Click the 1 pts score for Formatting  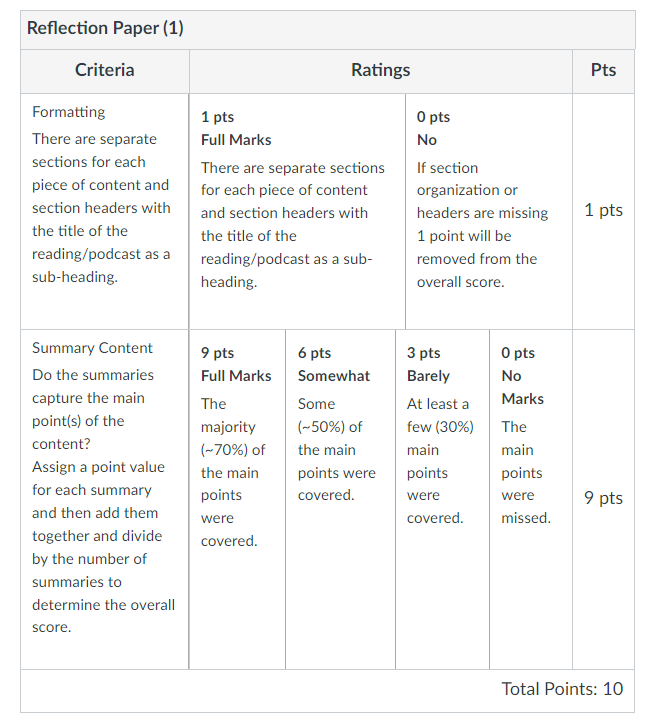pos(603,210)
